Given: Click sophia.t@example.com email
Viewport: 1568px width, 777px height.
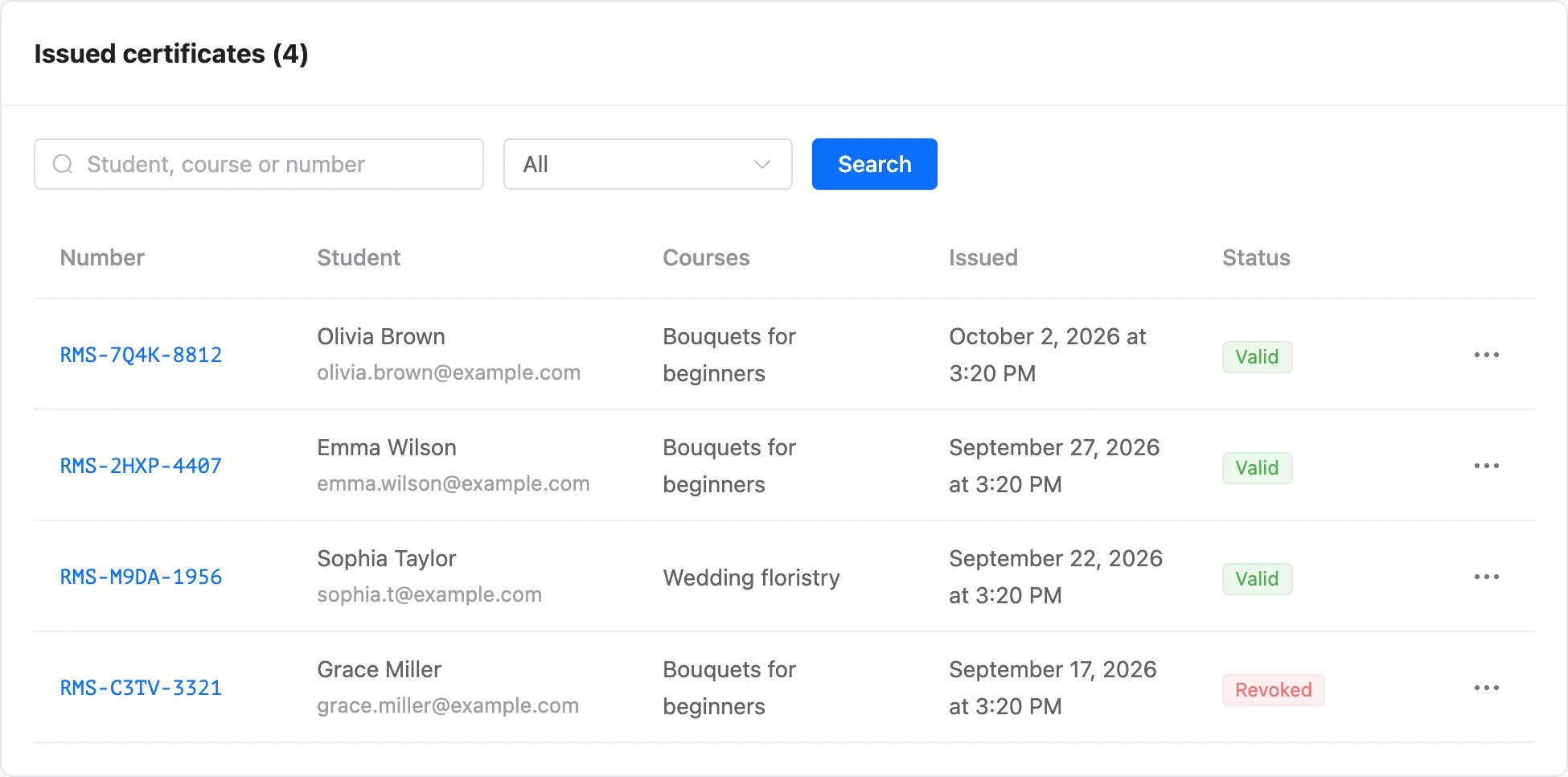Looking at the screenshot, I should 429,594.
